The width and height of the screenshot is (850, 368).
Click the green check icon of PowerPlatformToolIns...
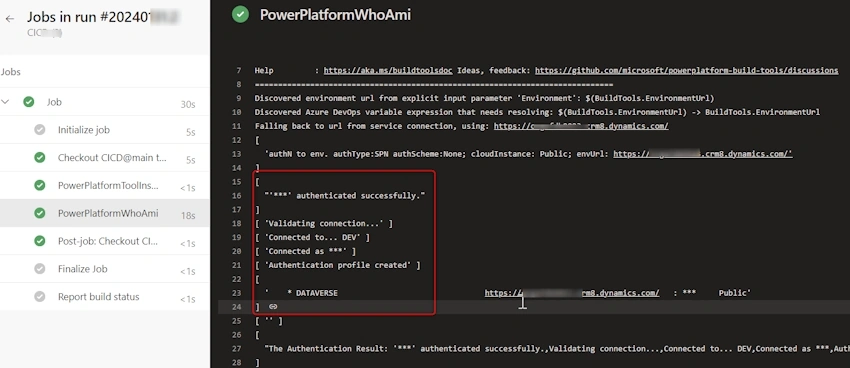pyautogui.click(x=40, y=185)
